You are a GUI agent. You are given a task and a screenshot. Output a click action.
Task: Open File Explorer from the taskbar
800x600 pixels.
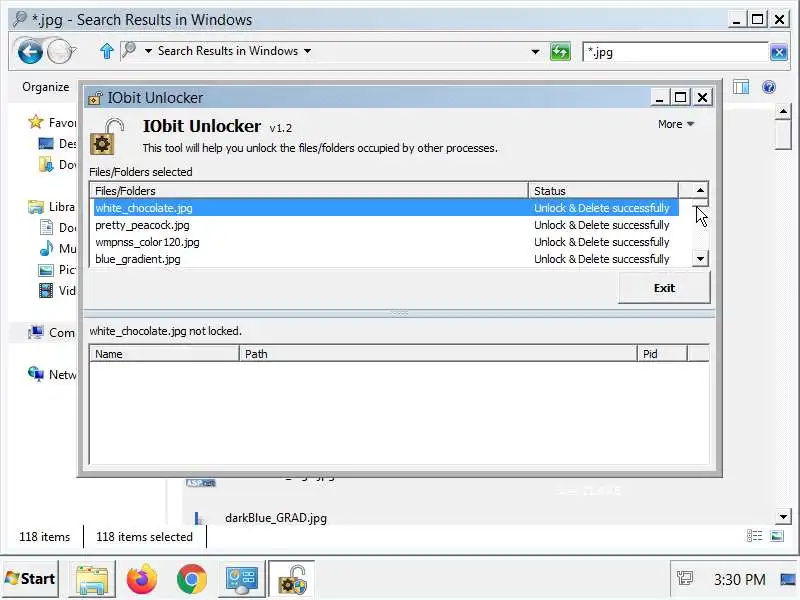92,579
